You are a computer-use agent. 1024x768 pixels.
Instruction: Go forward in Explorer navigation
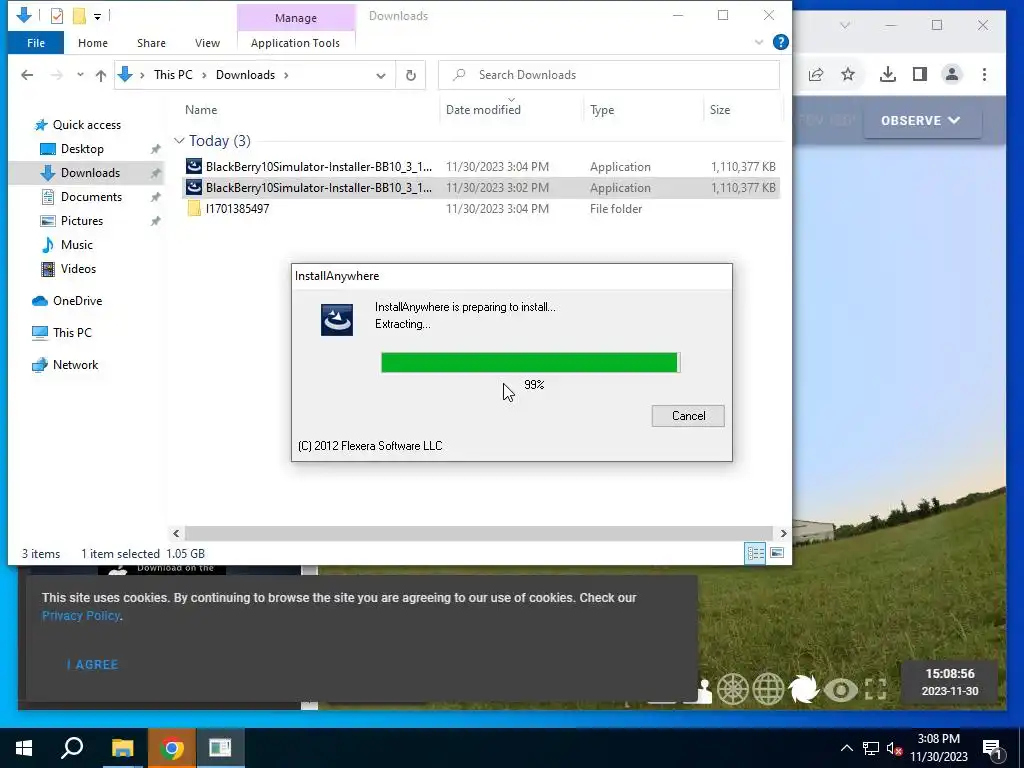pyautogui.click(x=57, y=75)
